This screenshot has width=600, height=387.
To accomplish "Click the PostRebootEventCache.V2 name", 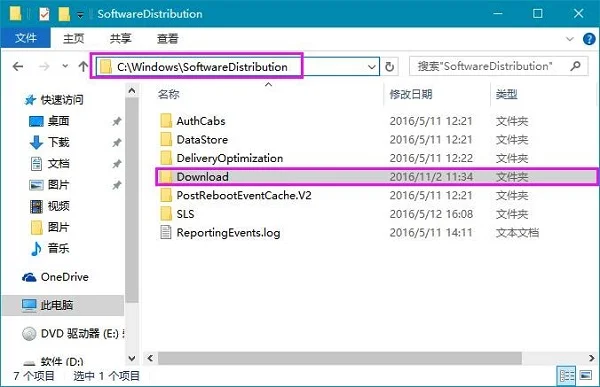I will pyautogui.click(x=244, y=195).
